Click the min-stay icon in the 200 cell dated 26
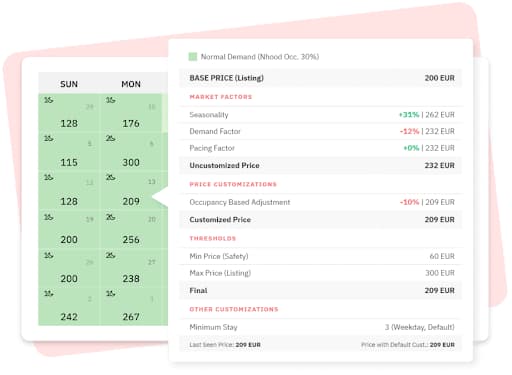This screenshot has height=375, width=512. tap(49, 256)
